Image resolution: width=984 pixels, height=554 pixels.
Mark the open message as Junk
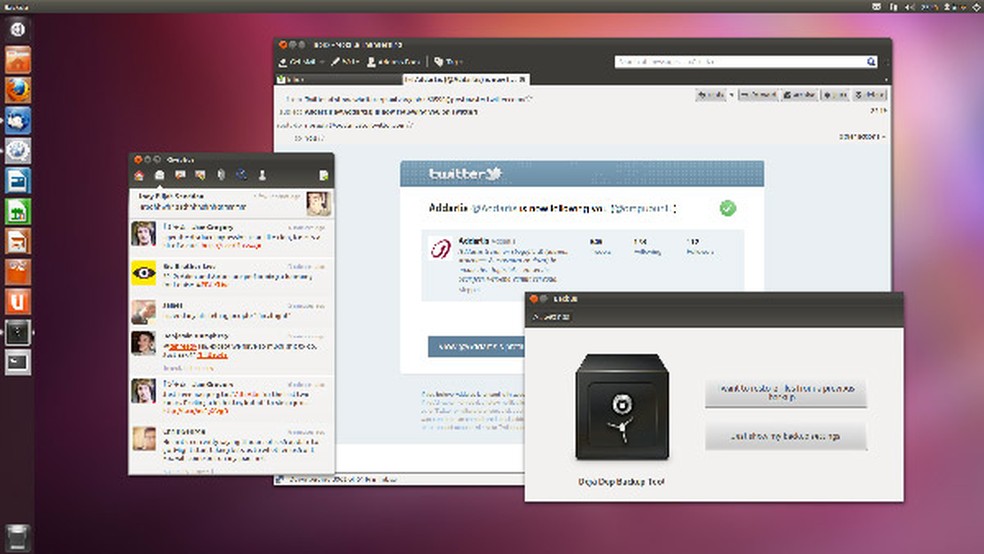click(835, 95)
